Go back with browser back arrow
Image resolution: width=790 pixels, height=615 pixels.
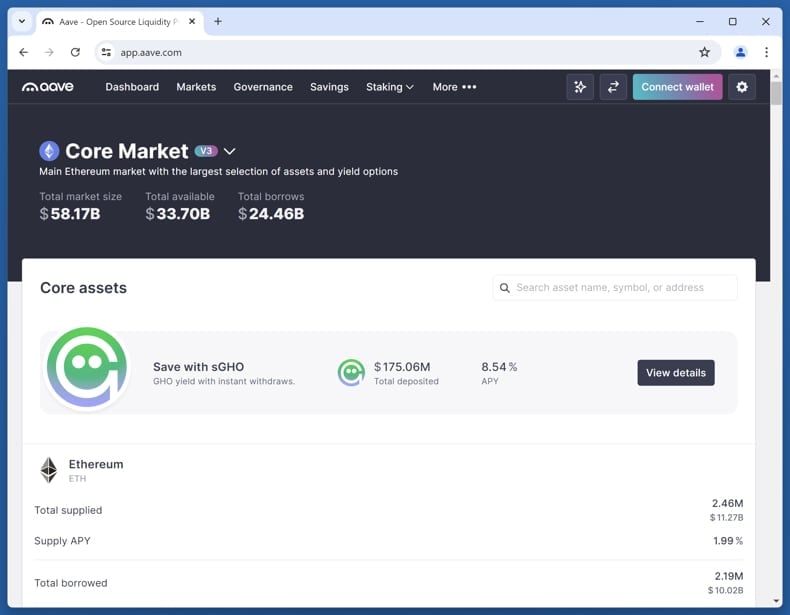point(24,52)
